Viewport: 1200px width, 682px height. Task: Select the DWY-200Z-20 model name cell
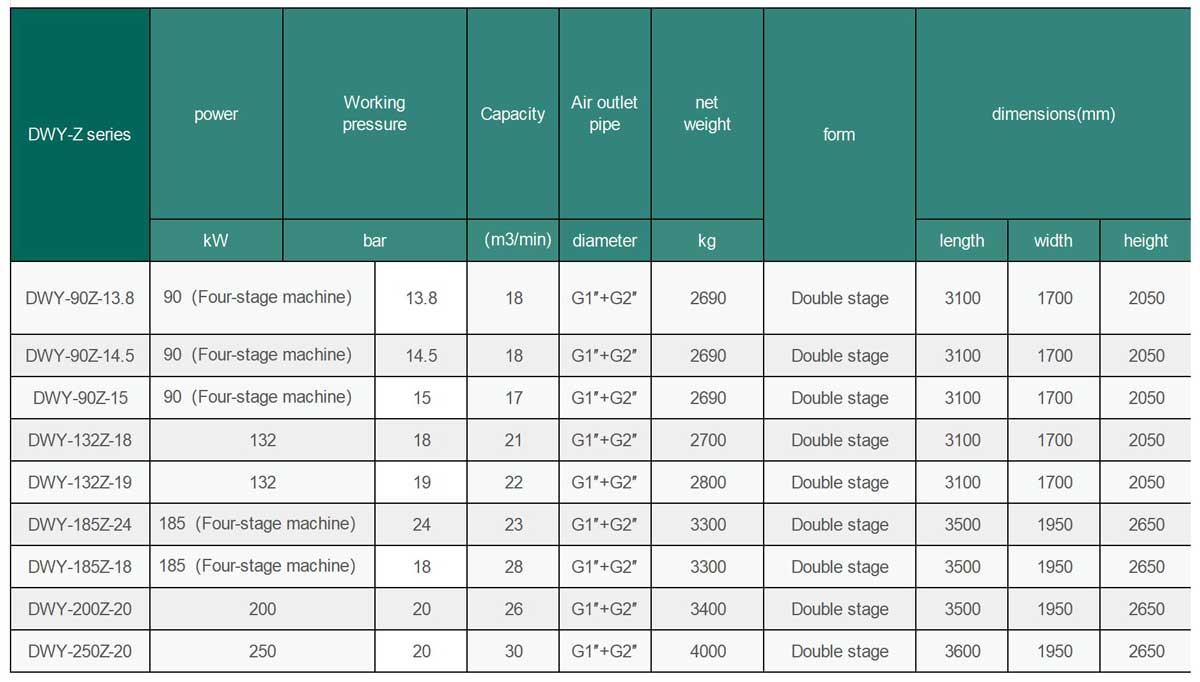point(80,609)
